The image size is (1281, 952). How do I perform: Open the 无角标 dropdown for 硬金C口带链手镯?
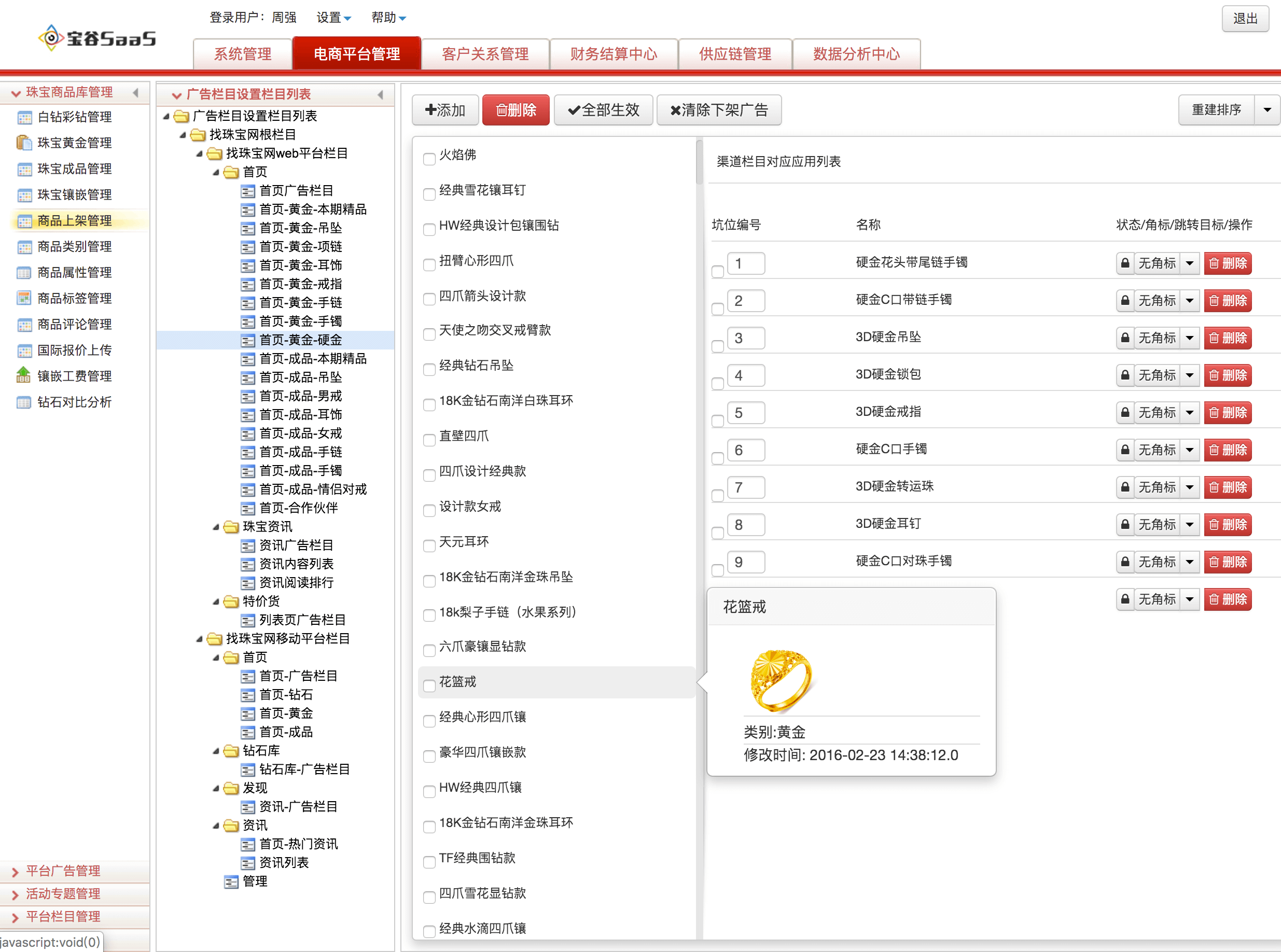pos(1189,301)
